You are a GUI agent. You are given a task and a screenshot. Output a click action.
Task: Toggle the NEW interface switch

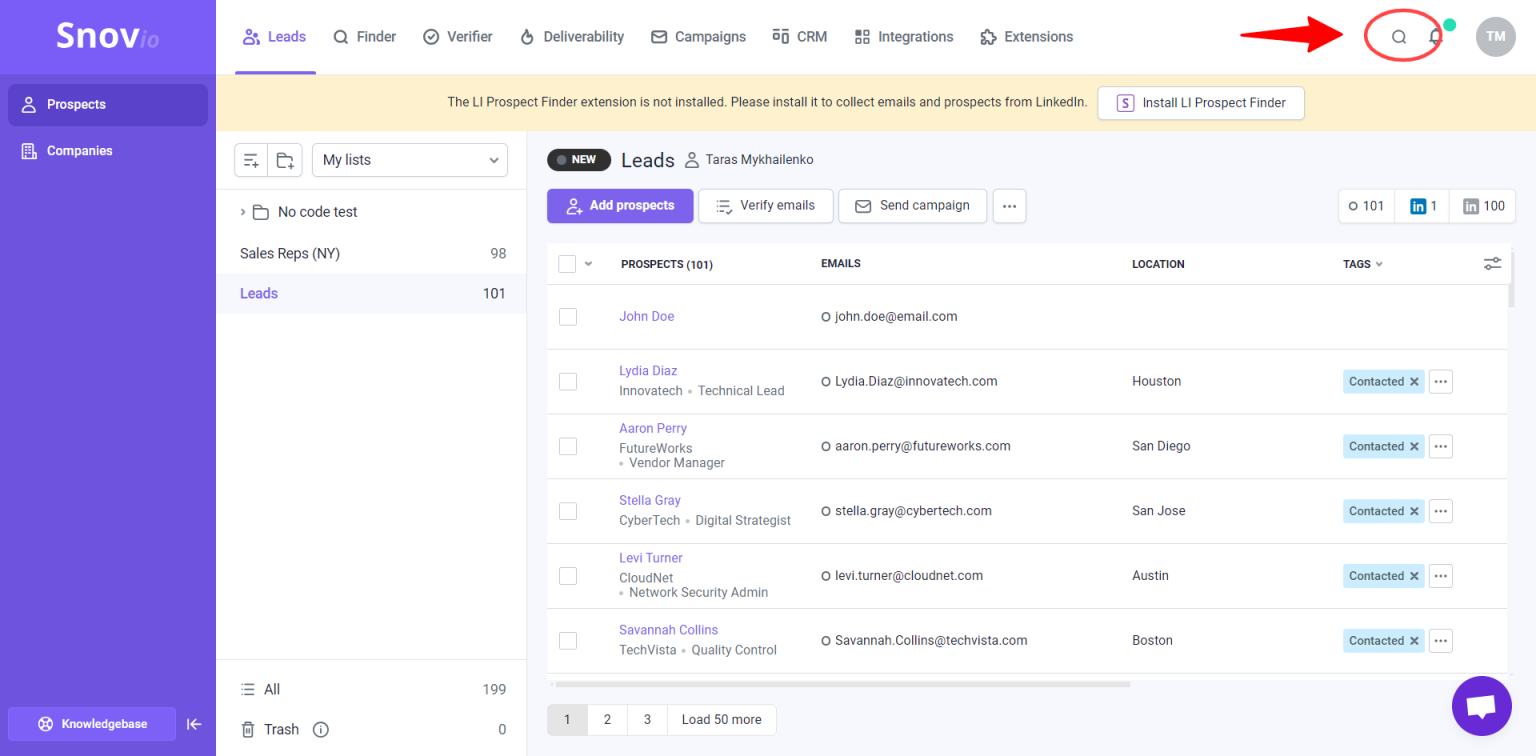tap(579, 160)
